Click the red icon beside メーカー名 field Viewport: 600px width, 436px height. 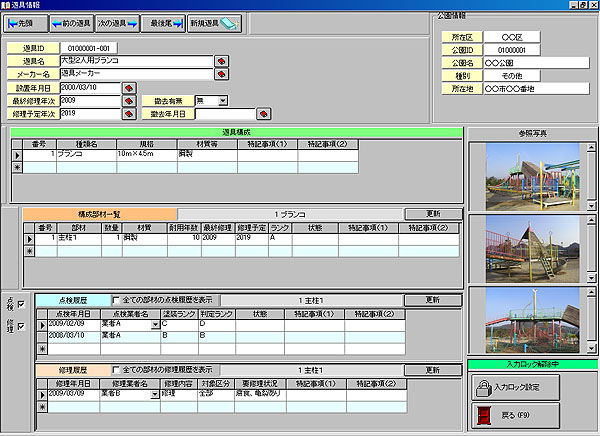point(222,74)
